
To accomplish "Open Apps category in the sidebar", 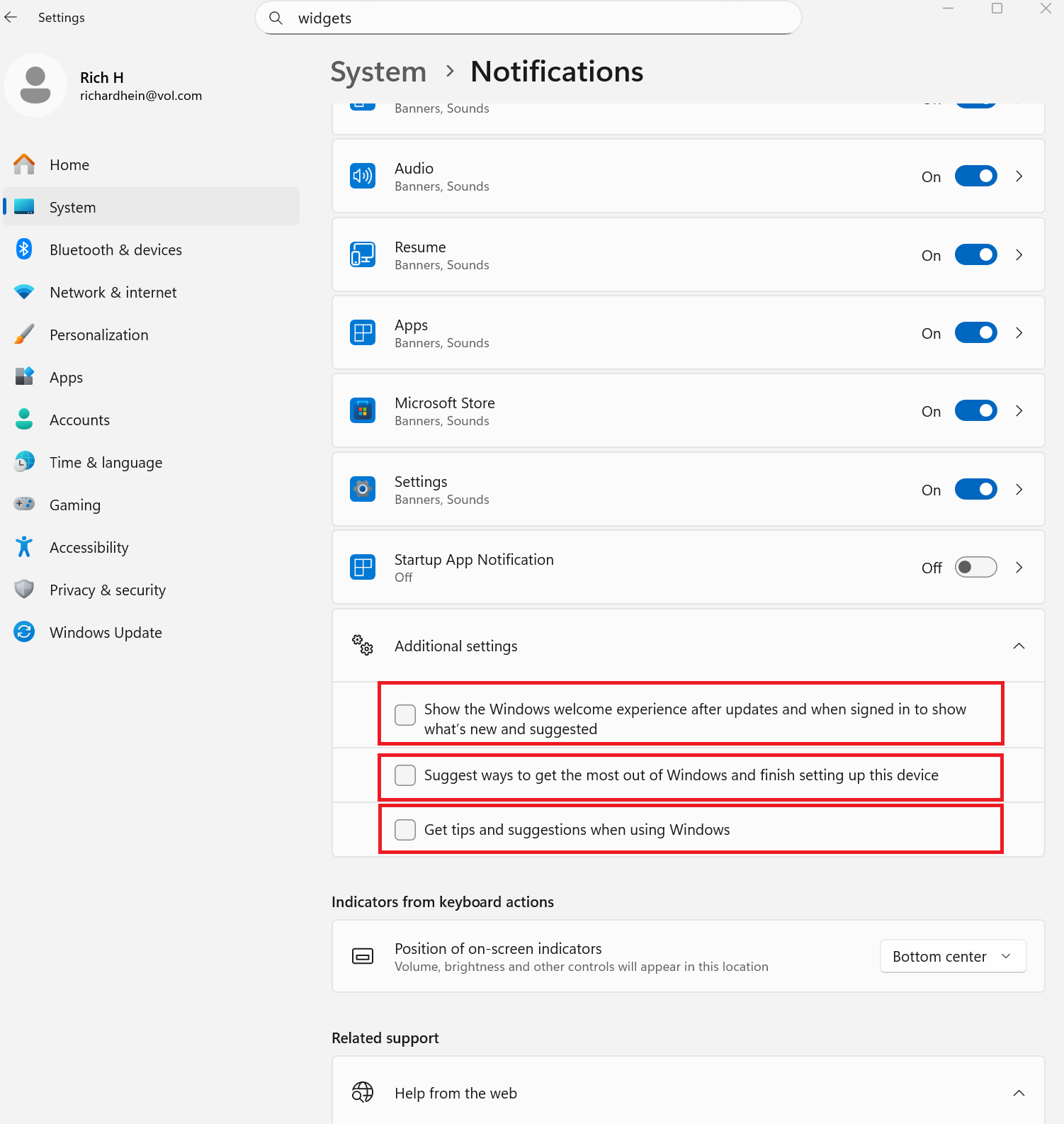I will click(152, 377).
